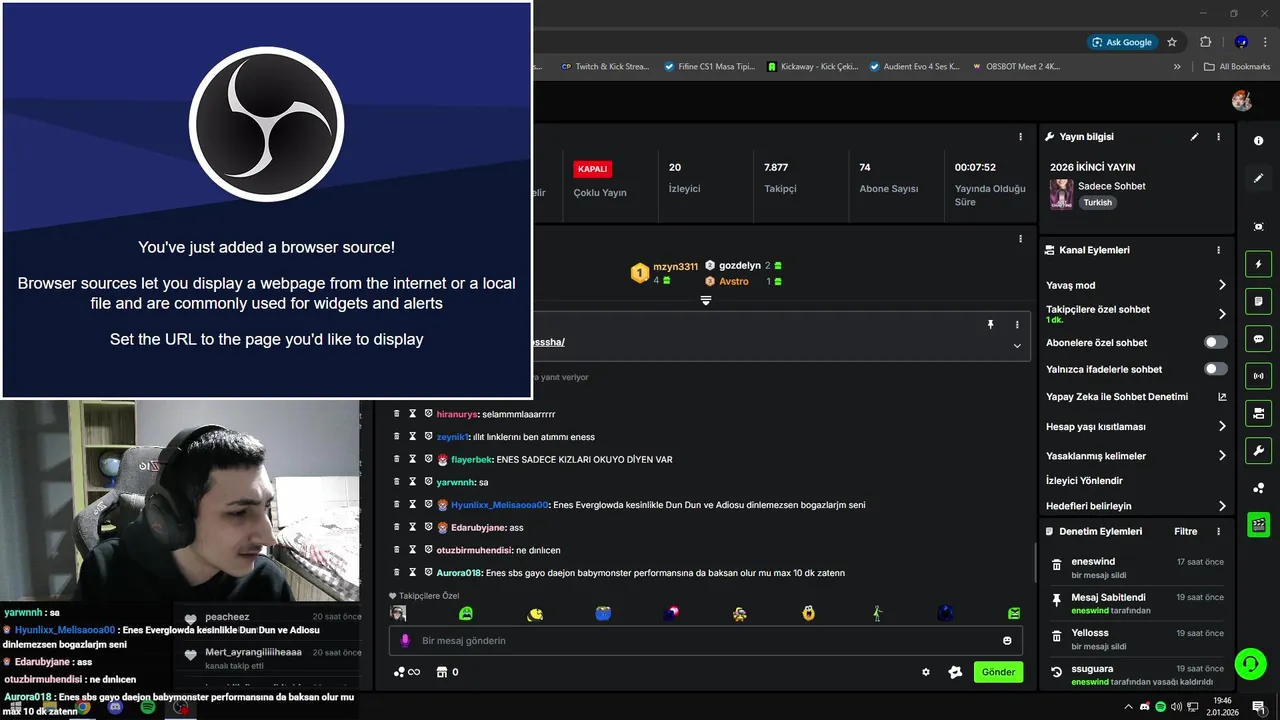
Task: Open Ask Google in the address bar
Action: (x=1122, y=42)
